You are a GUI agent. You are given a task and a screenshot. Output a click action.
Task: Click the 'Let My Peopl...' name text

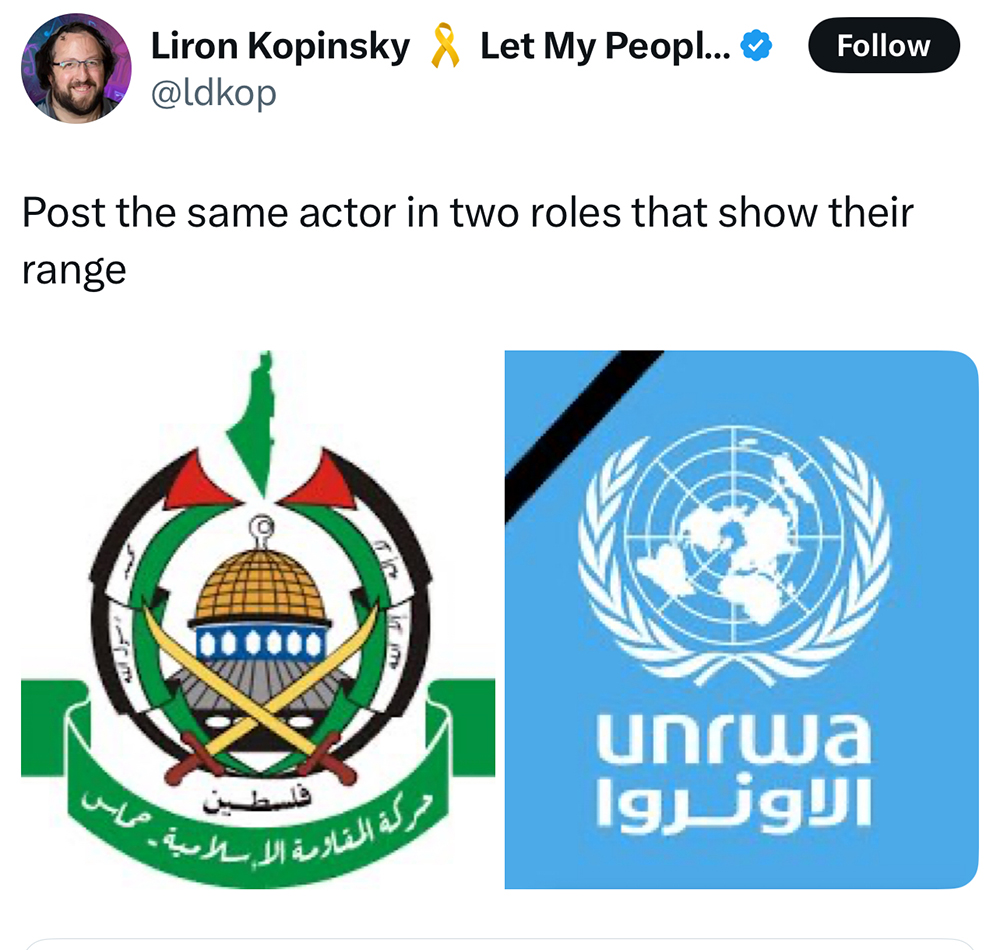[x=605, y=47]
